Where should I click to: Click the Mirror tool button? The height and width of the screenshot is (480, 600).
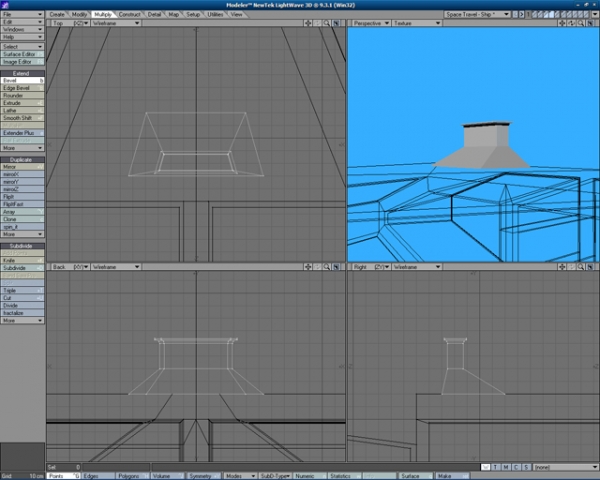click(22, 167)
